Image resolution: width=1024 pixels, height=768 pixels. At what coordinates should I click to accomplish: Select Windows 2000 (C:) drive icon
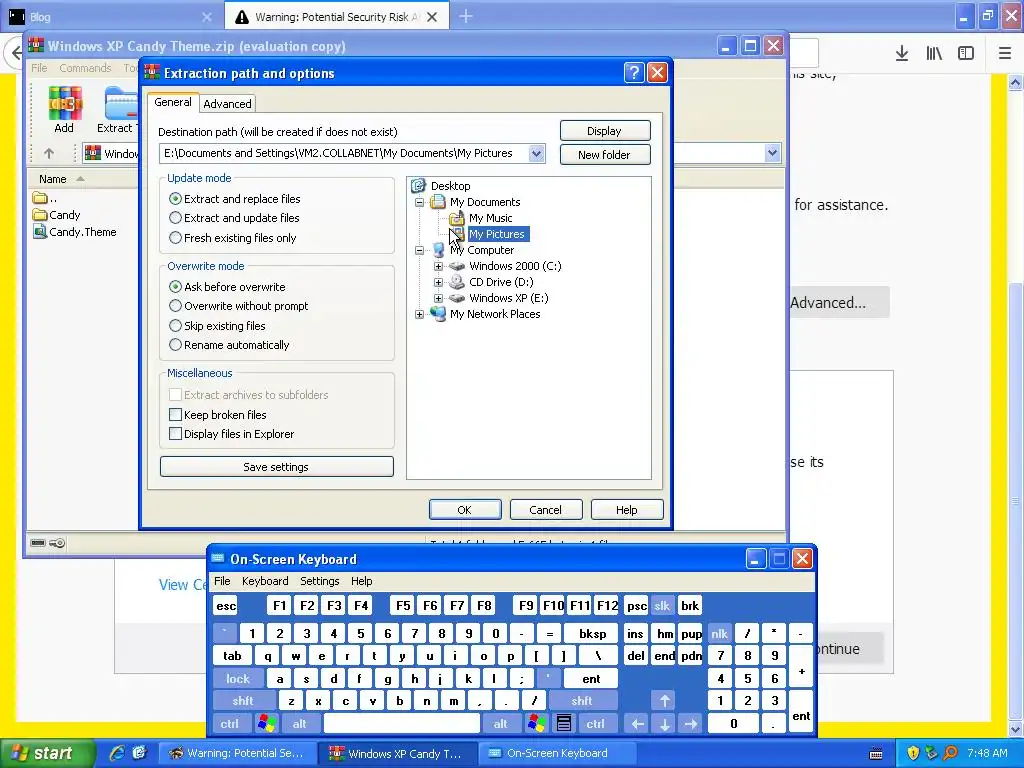457,266
